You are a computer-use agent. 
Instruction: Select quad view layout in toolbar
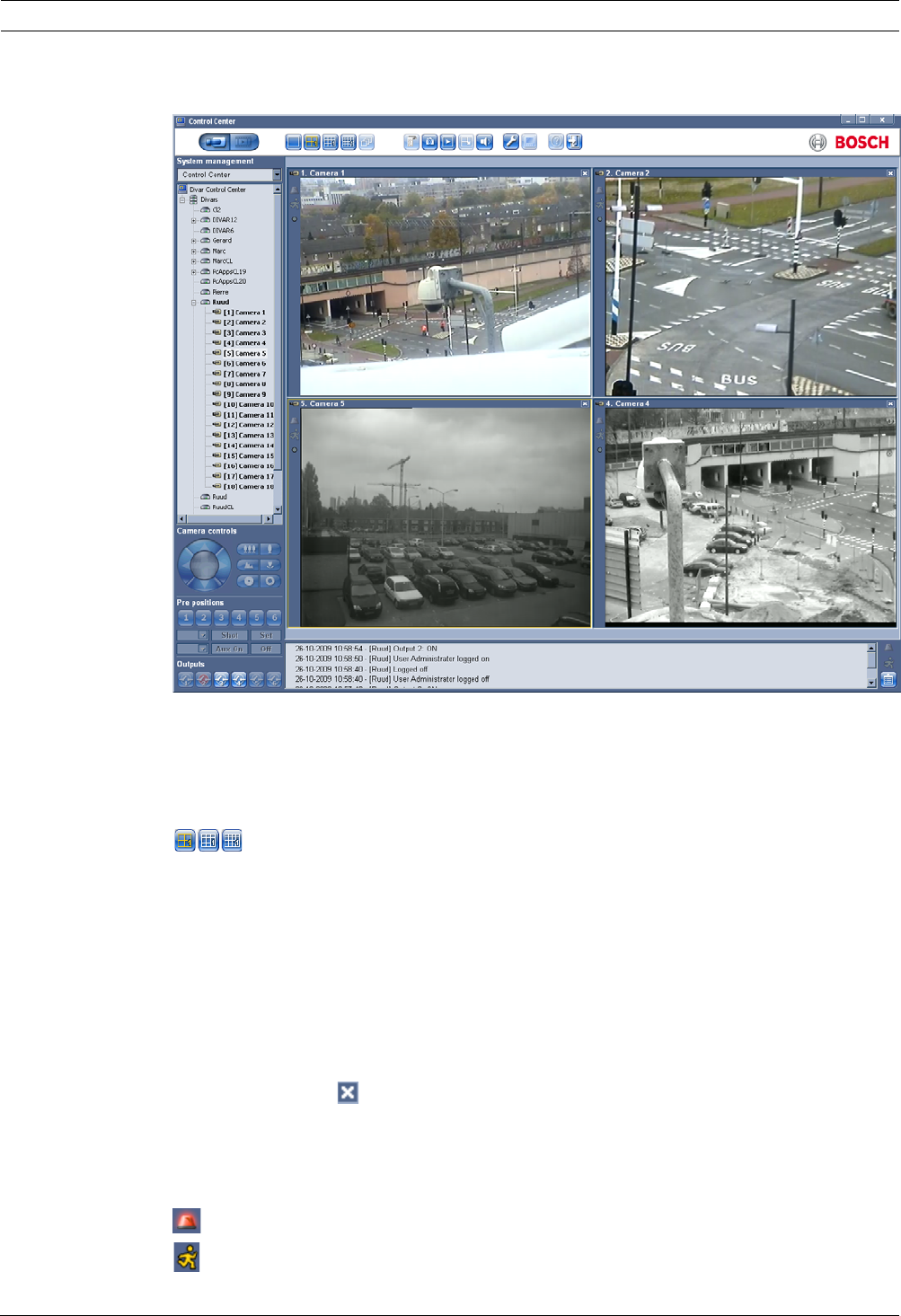point(312,142)
